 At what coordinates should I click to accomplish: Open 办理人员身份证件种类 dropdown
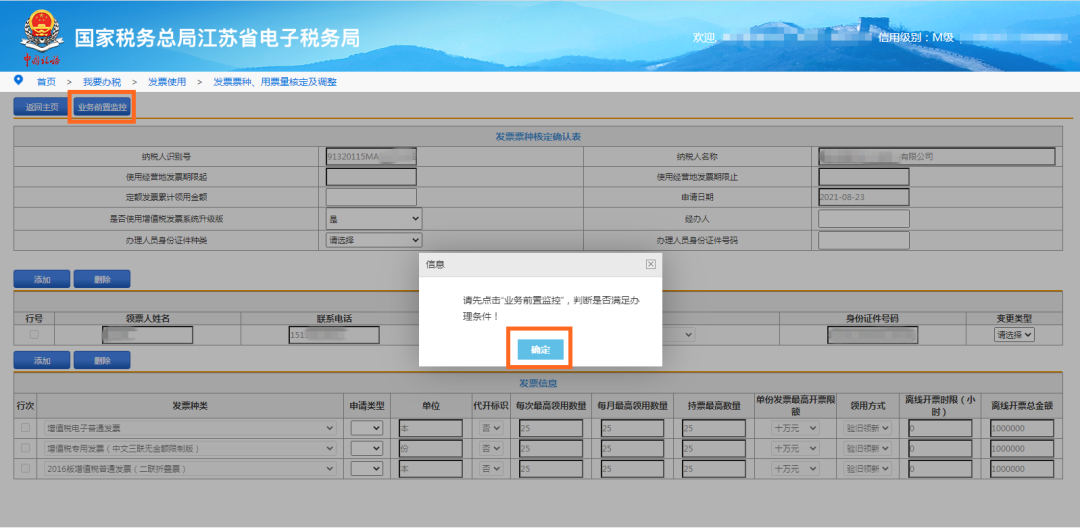point(374,240)
